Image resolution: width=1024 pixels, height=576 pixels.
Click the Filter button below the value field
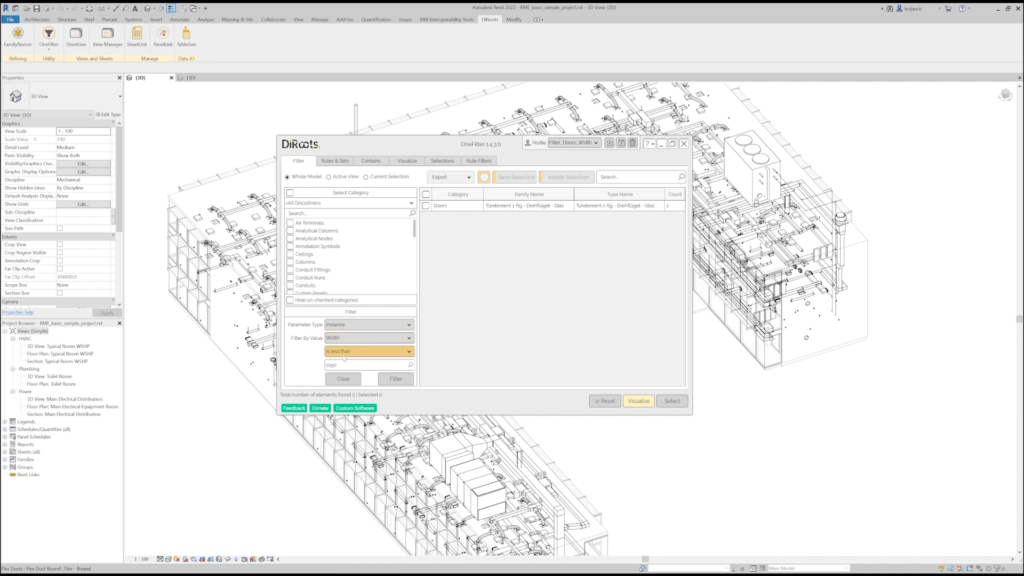396,379
